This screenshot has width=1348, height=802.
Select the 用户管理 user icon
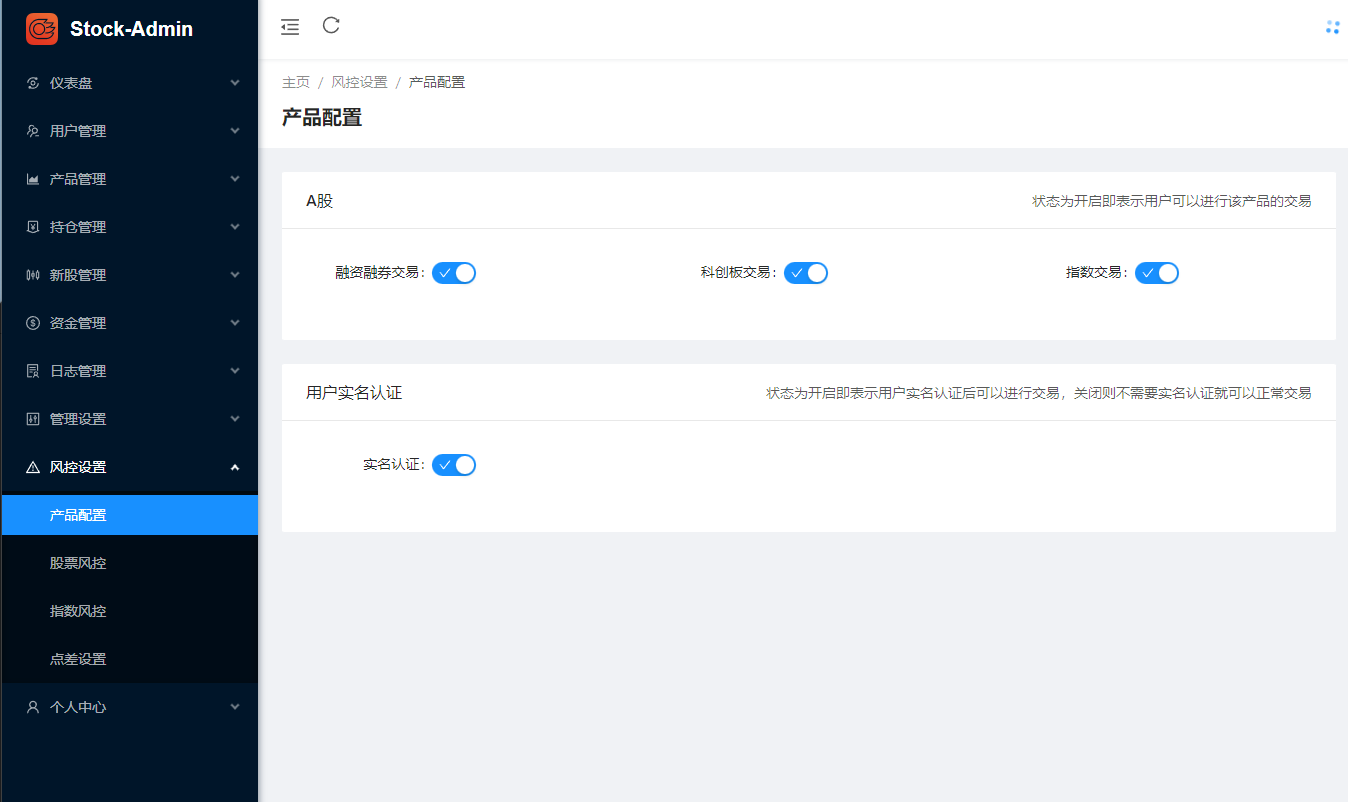(33, 130)
